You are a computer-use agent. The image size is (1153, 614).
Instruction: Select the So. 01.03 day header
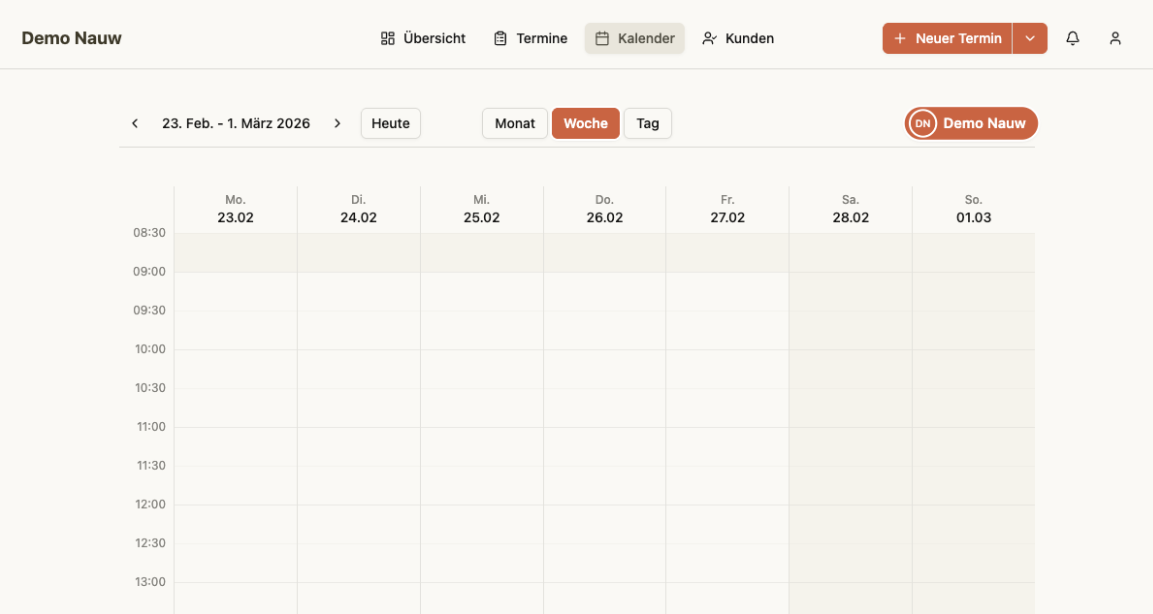pyautogui.click(x=974, y=209)
